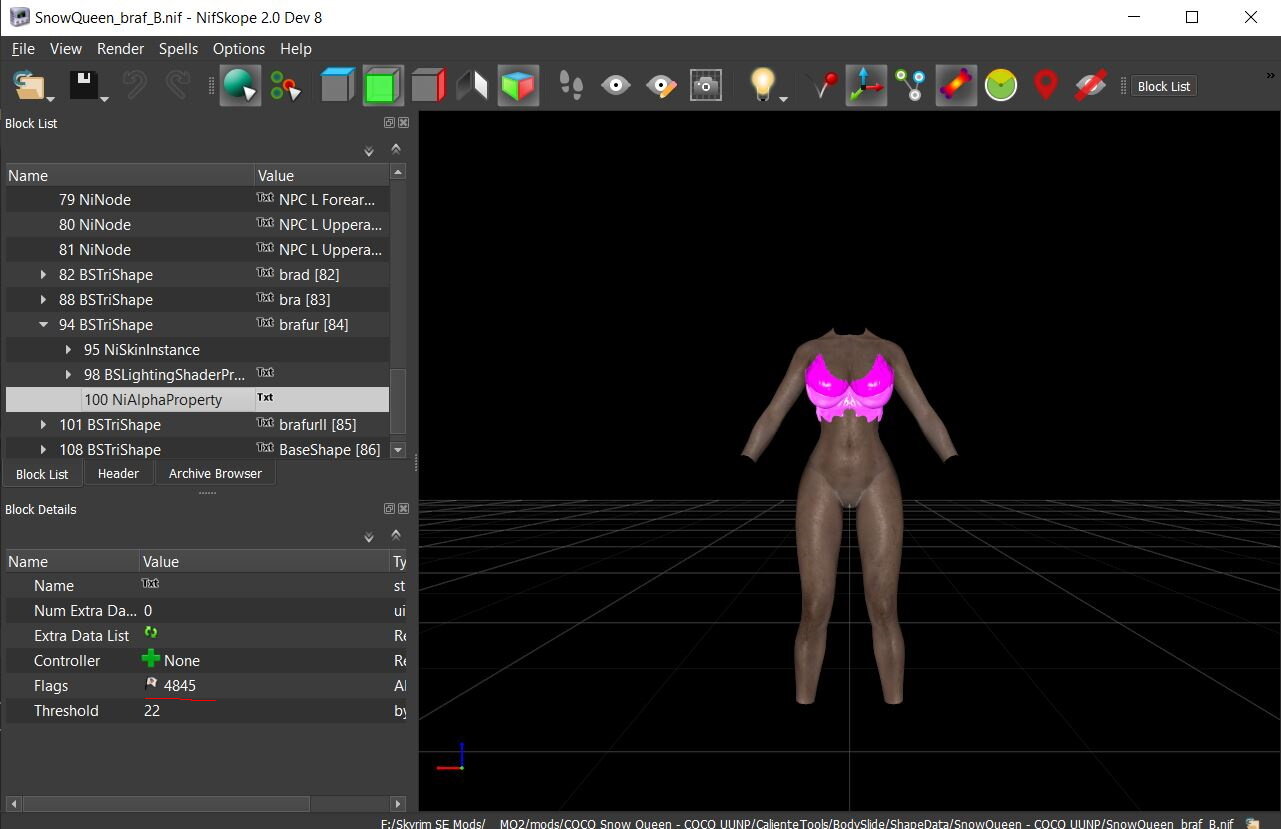Click the Block Details horizontal scrollbar
Screen dimensions: 1281x829
[x=205, y=803]
